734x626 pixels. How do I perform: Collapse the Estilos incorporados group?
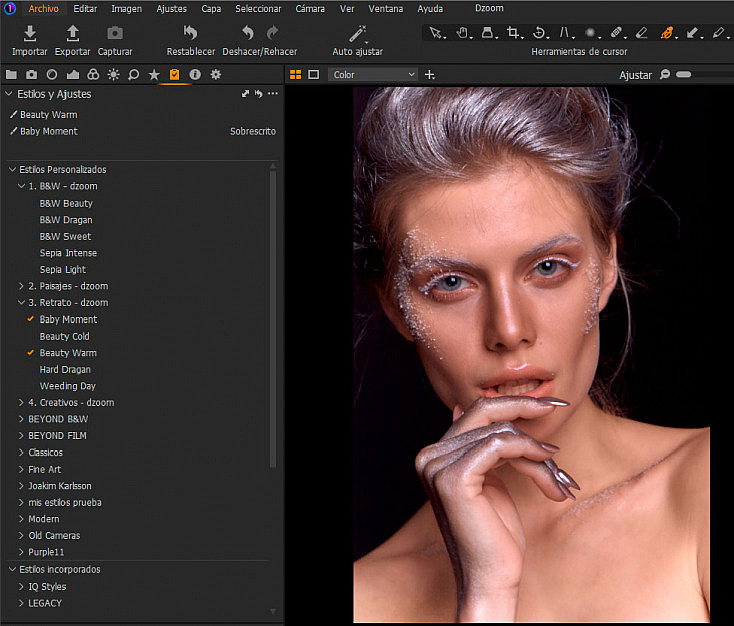(x=12, y=569)
